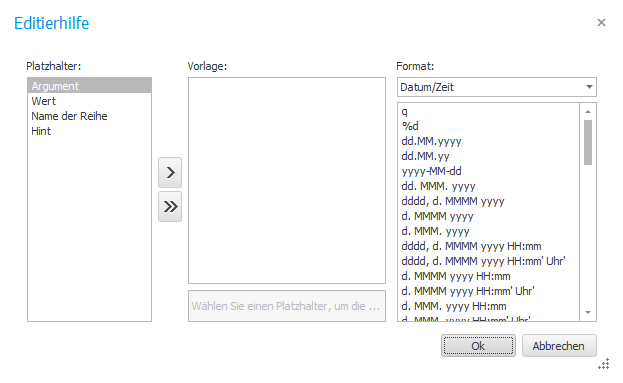
Task: Close the Editierhilfe dialog with X
Action: point(601,23)
